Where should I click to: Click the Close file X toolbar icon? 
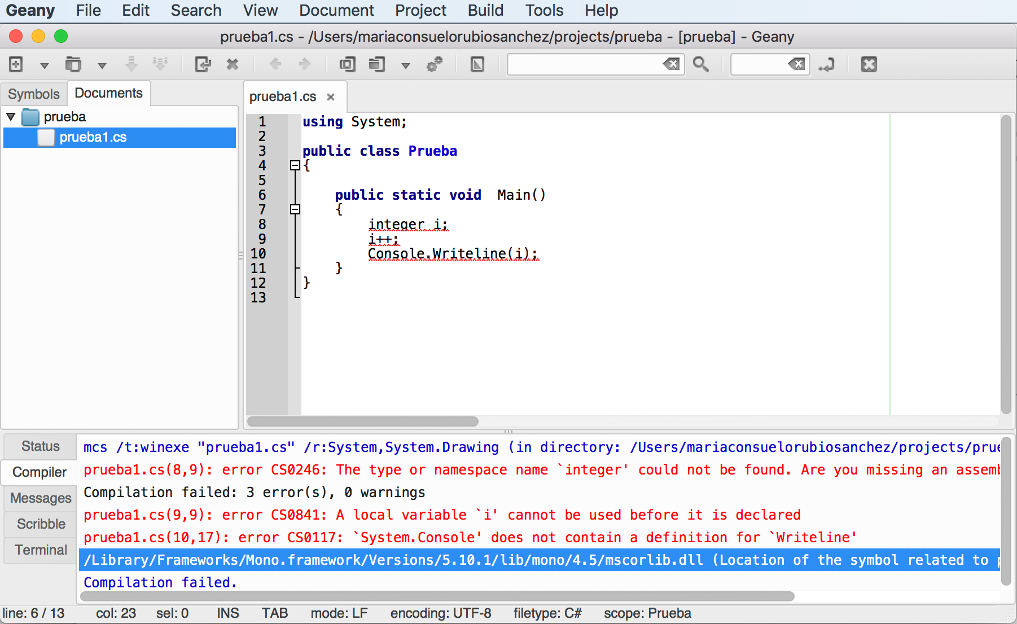(232, 64)
